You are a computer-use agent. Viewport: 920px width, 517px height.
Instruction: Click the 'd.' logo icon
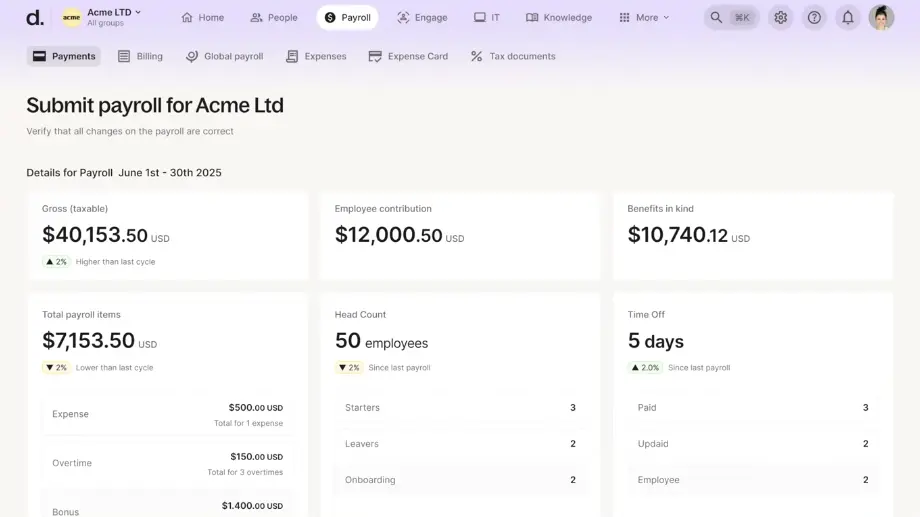[x=34, y=17]
